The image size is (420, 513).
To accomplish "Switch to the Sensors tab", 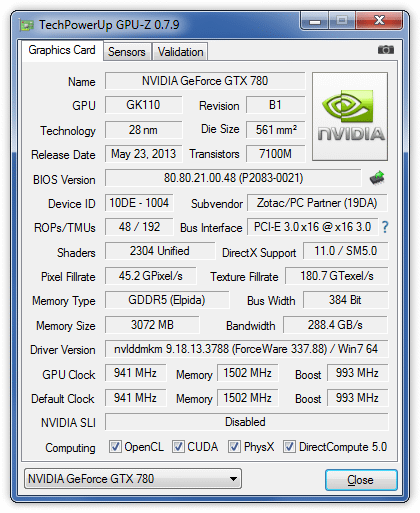I will [x=127, y=52].
